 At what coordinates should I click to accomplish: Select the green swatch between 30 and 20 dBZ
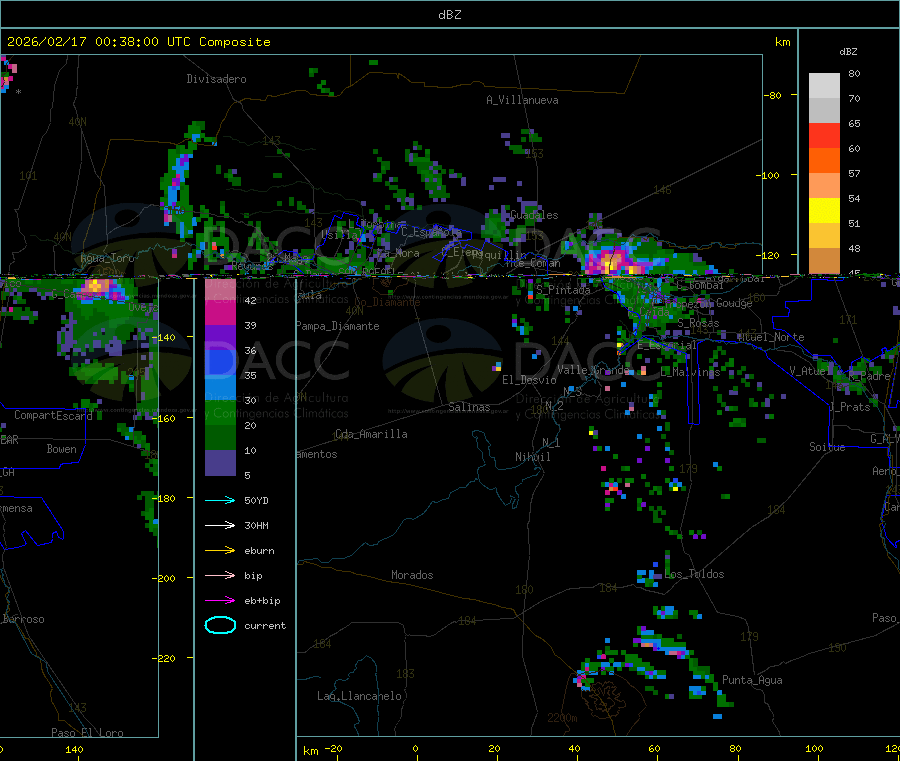(x=220, y=413)
